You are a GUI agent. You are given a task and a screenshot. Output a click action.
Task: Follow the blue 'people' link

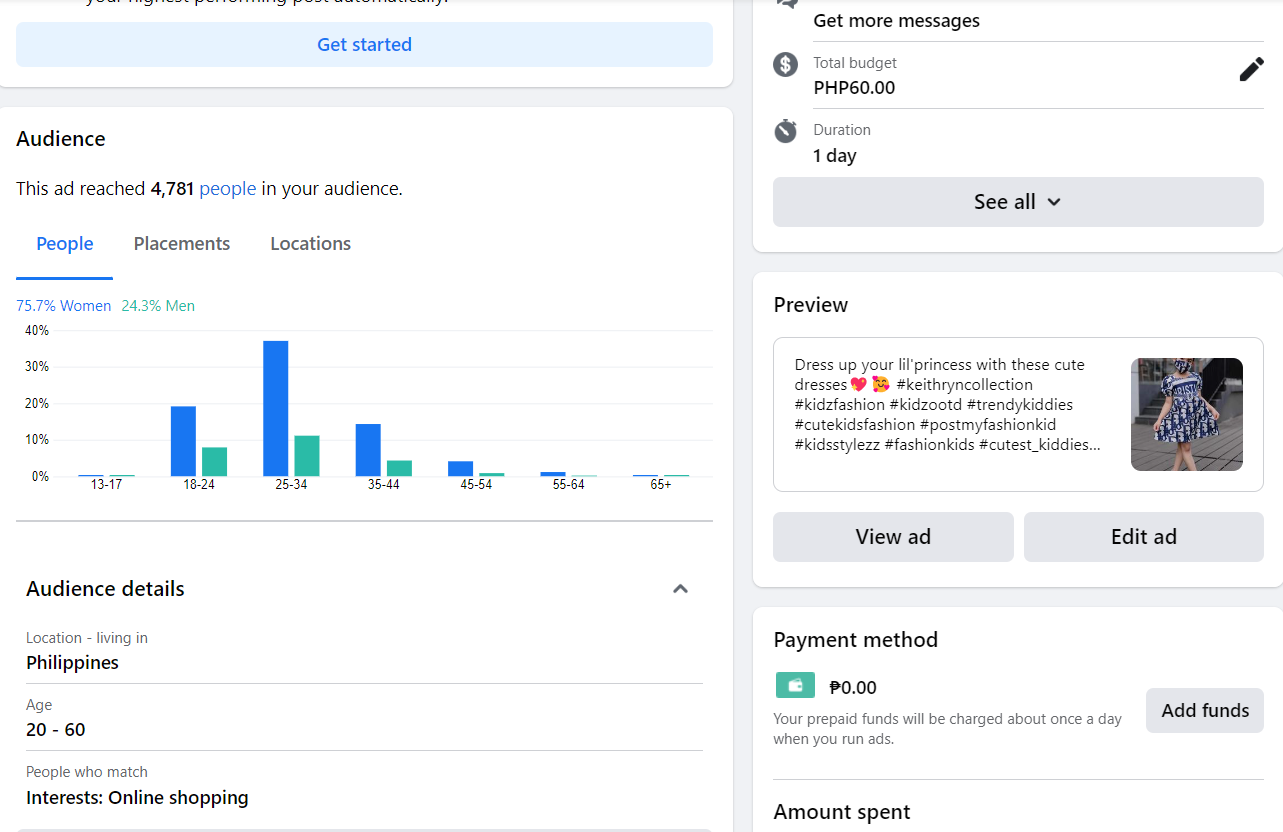[228, 189]
